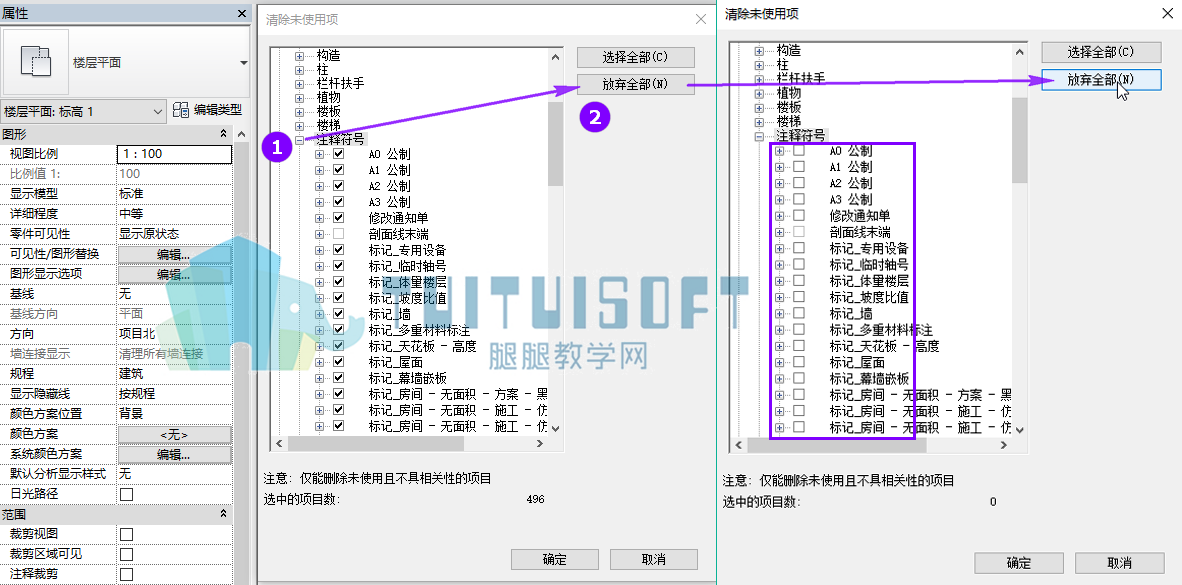
Task: Check A2 公制 in right dialog
Action: click(x=799, y=183)
